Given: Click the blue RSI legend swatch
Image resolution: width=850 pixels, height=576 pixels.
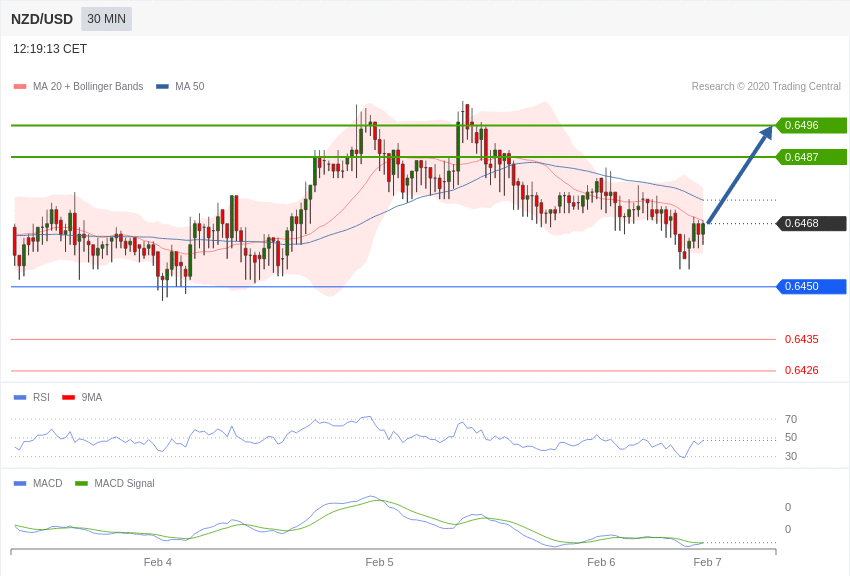Looking at the screenshot, I should pos(20,398).
